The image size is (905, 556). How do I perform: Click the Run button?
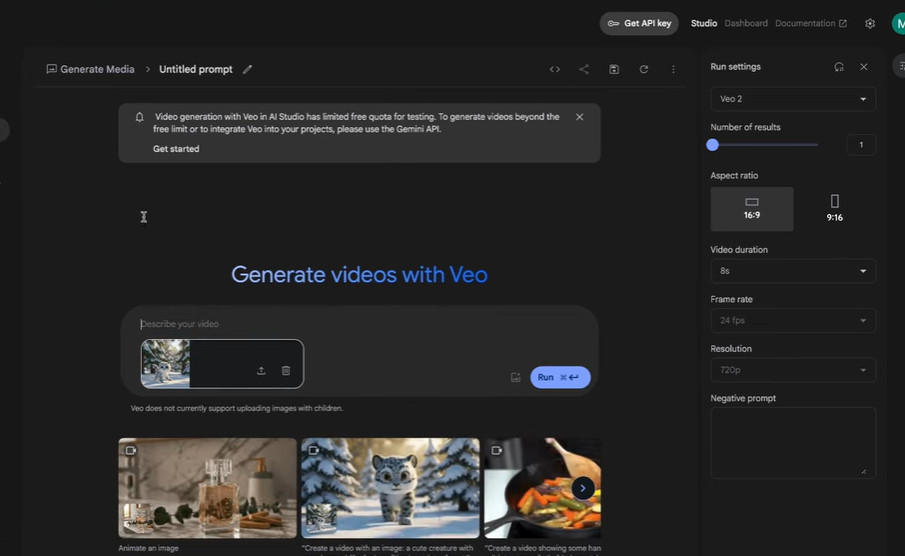pos(560,378)
